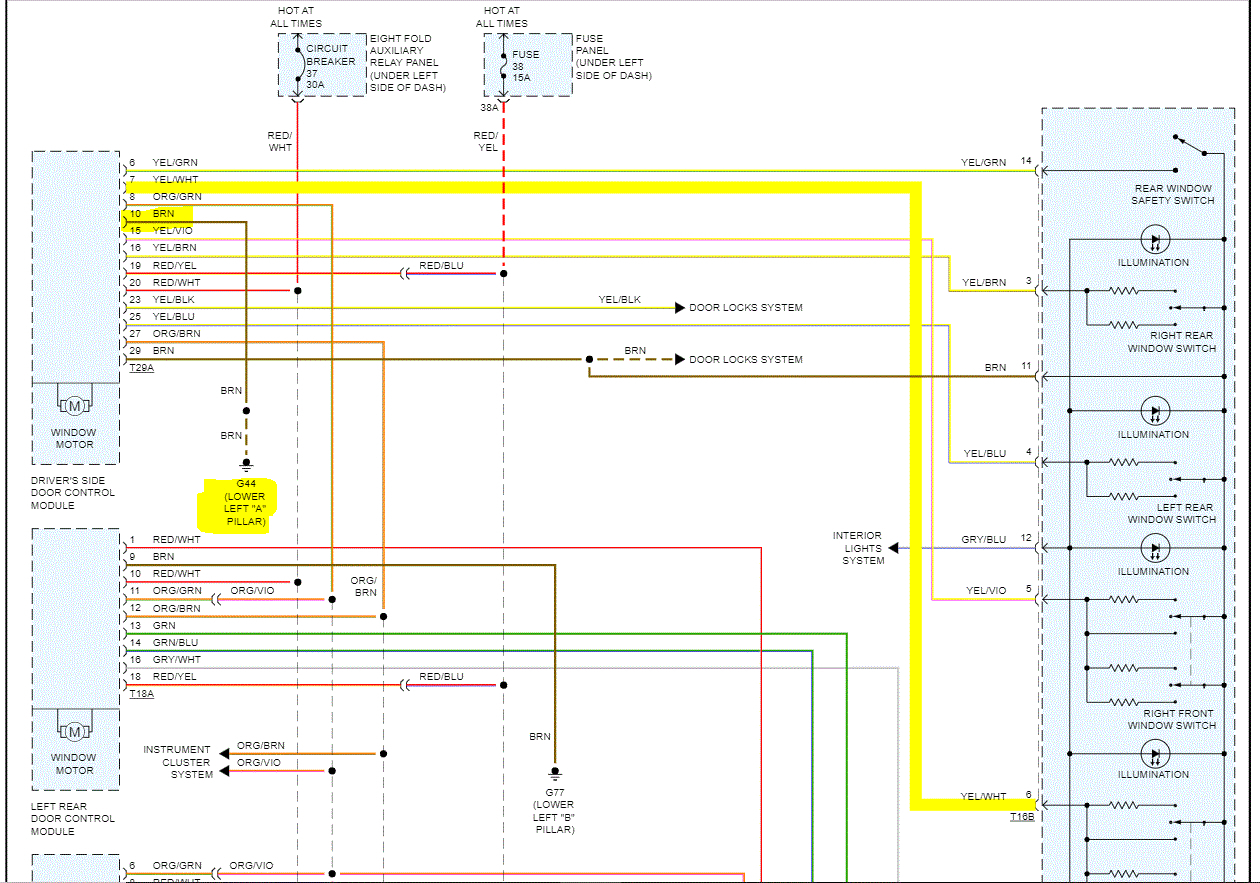Click Interior Lights System label

pos(858,548)
